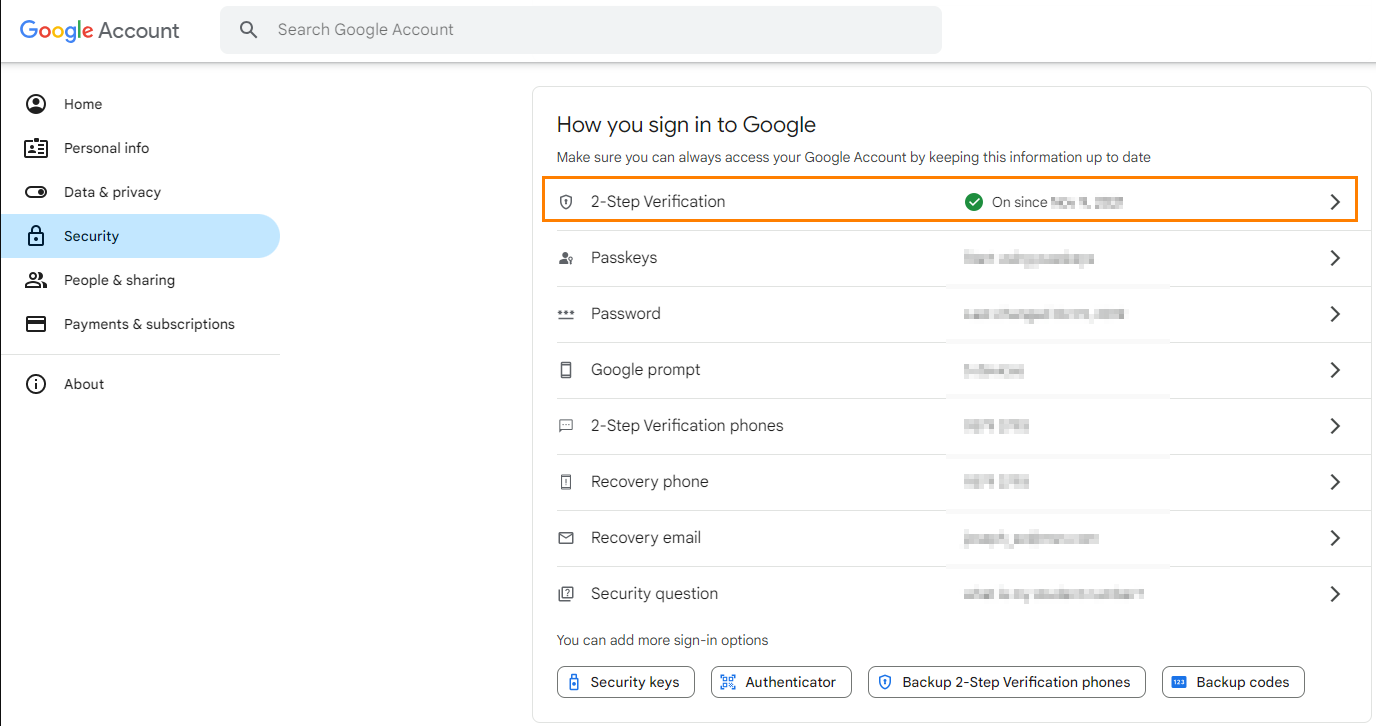Click the search magnifier icon

coord(249,30)
